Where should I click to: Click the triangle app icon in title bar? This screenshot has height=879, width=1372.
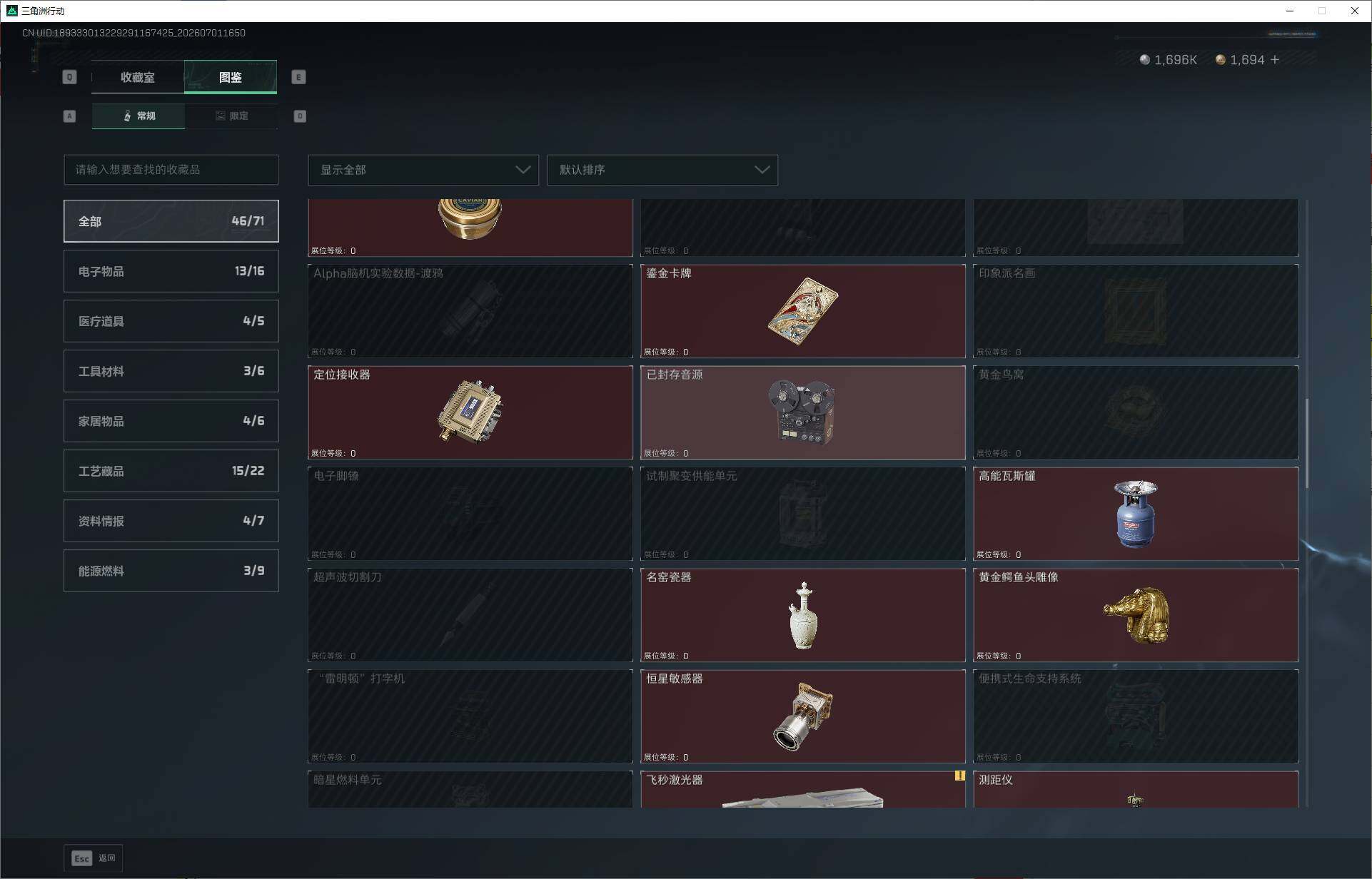click(x=11, y=11)
